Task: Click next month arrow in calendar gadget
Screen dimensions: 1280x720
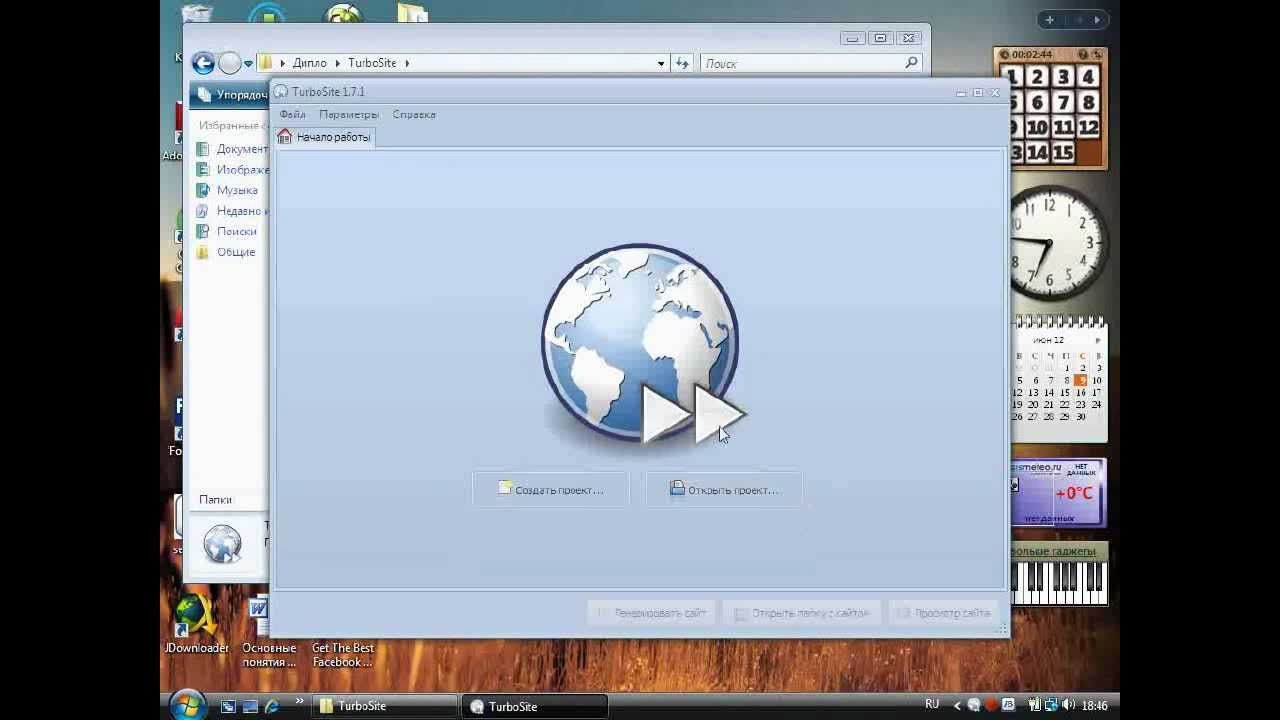Action: [x=1097, y=340]
